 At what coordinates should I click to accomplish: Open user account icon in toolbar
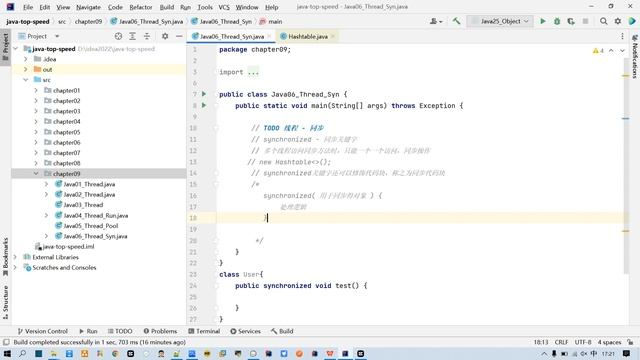[436, 21]
